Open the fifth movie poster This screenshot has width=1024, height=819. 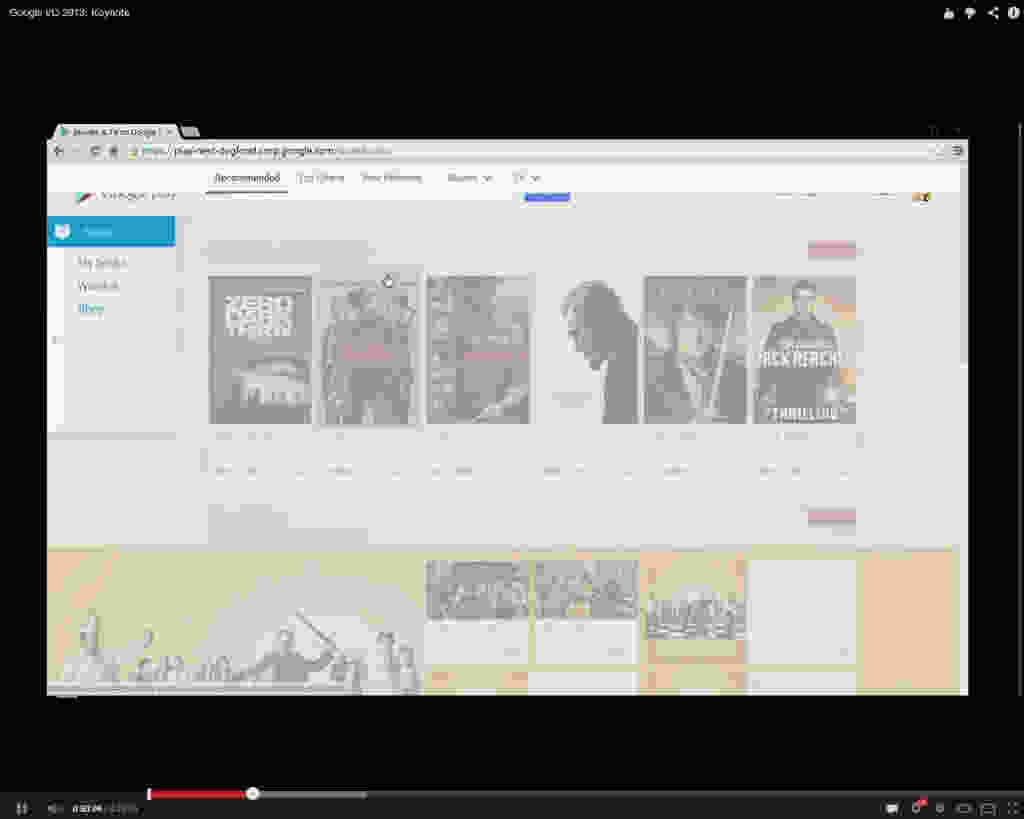(695, 350)
